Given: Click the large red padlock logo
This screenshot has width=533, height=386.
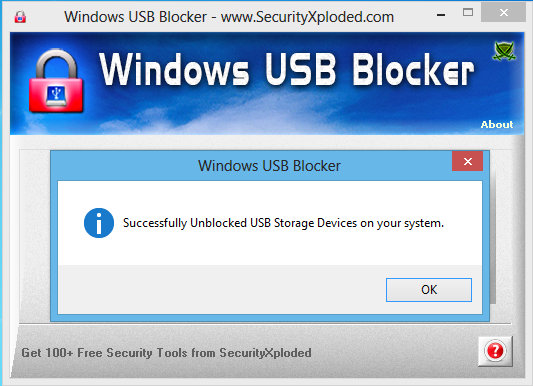Looking at the screenshot, I should click(56, 81).
